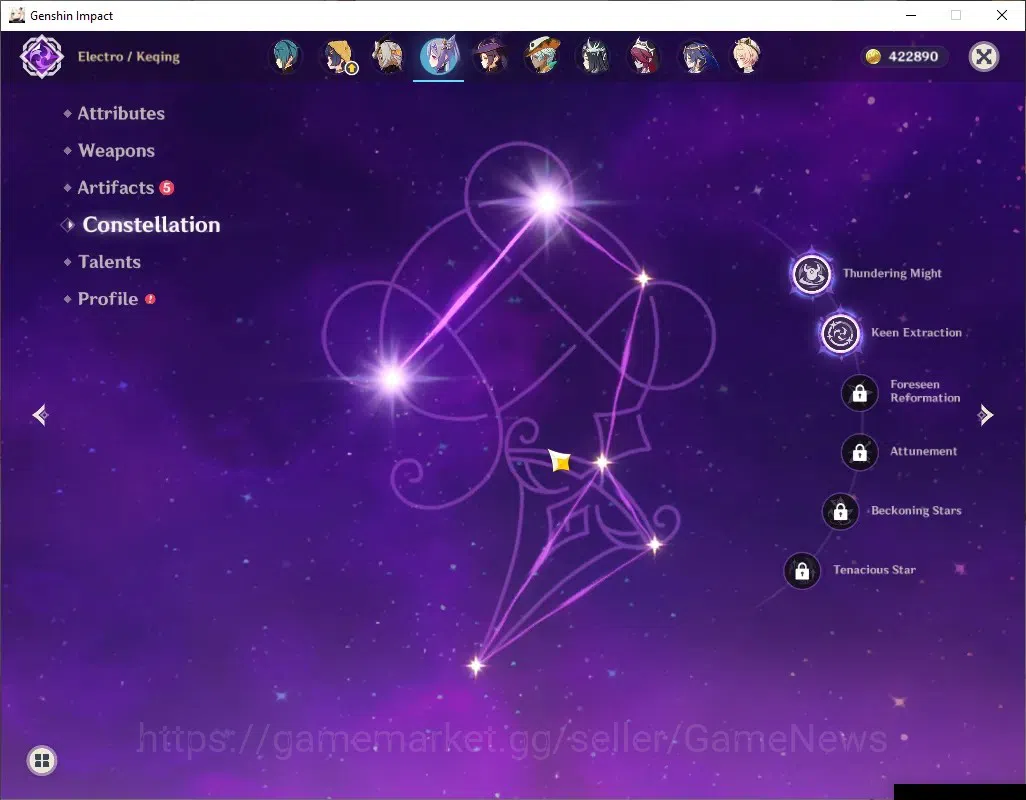This screenshot has height=800, width=1026.
Task: Click the Foreseen Reformation label
Action: (x=925, y=391)
